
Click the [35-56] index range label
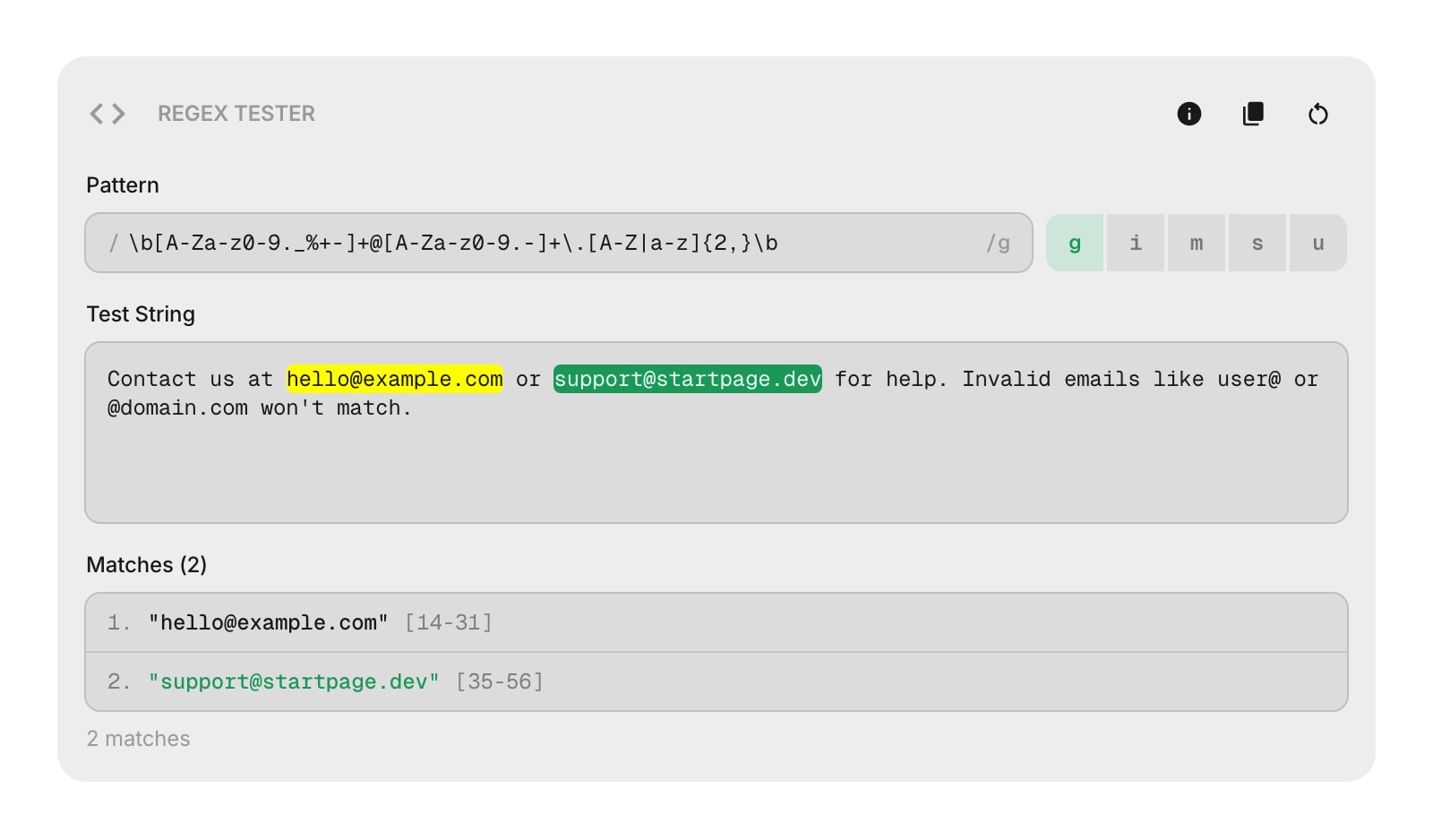point(499,681)
